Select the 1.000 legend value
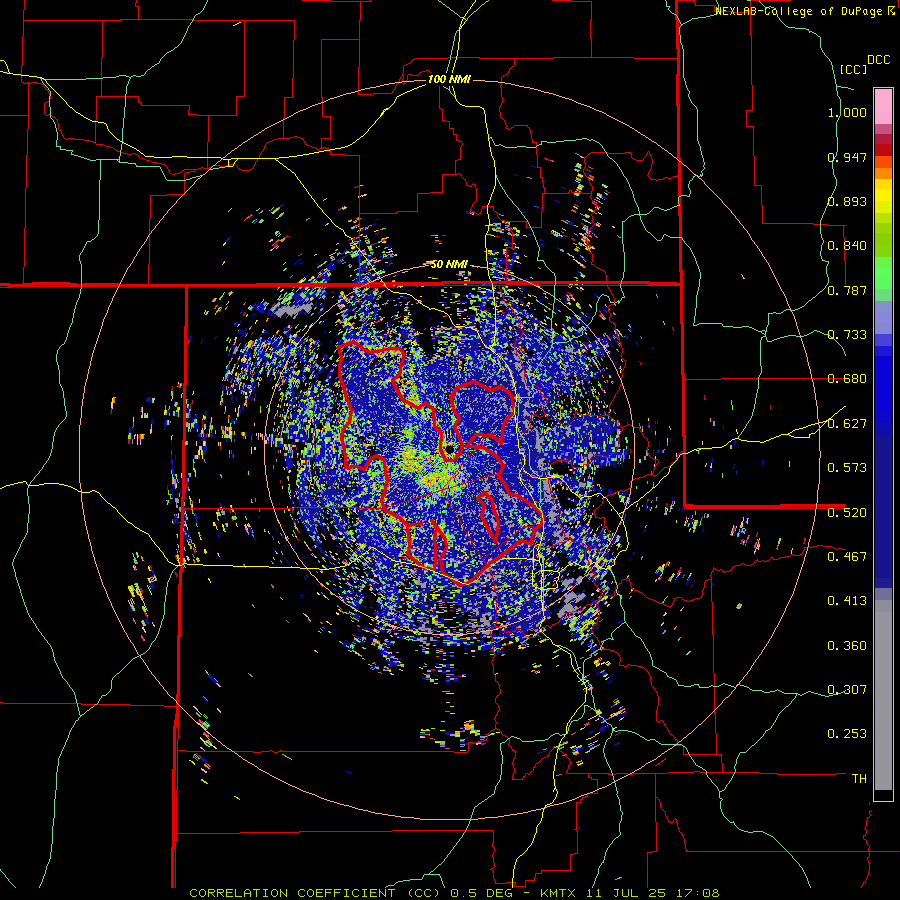This screenshot has height=900, width=900. (x=847, y=112)
